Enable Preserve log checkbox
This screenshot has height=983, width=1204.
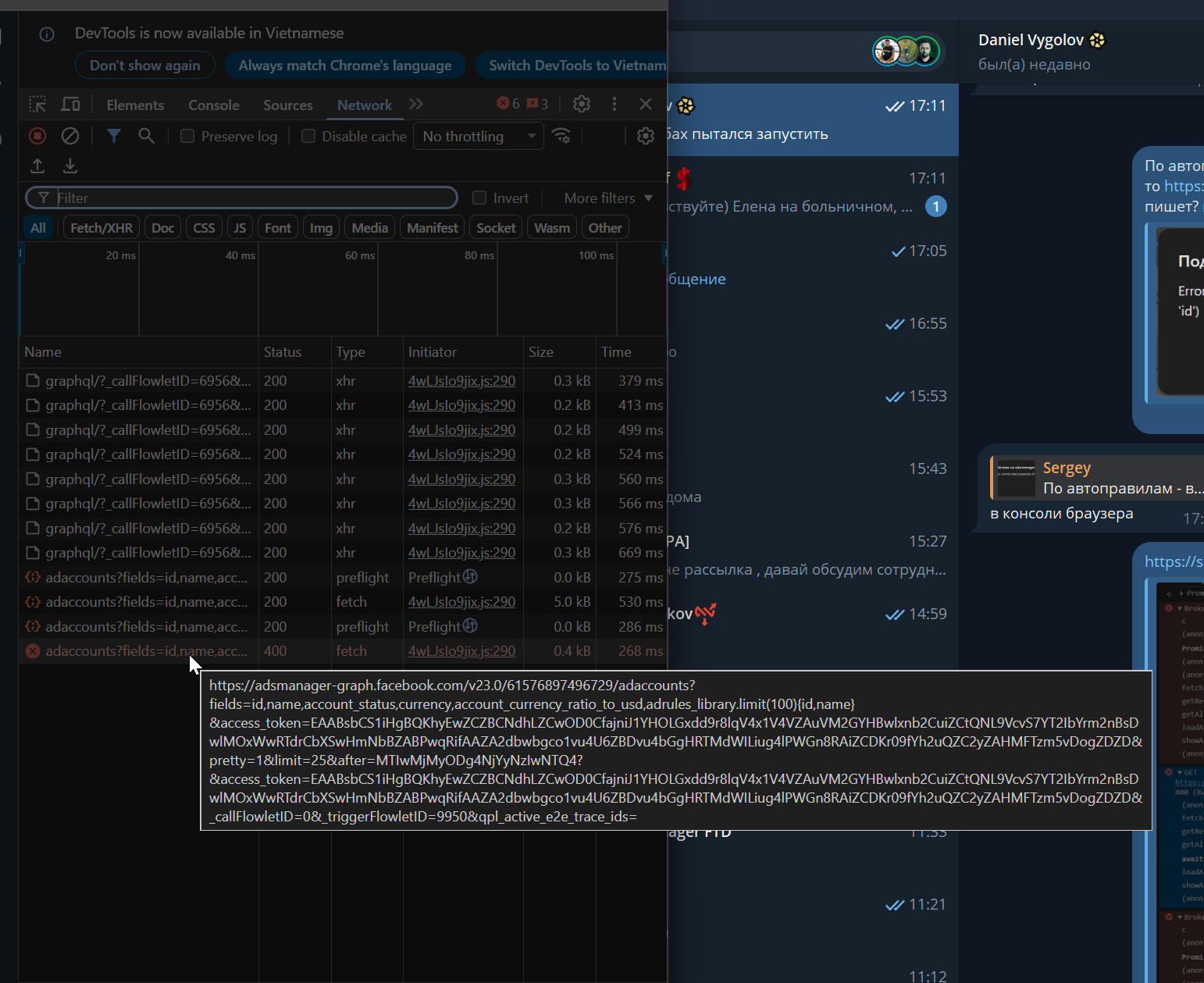click(x=187, y=136)
